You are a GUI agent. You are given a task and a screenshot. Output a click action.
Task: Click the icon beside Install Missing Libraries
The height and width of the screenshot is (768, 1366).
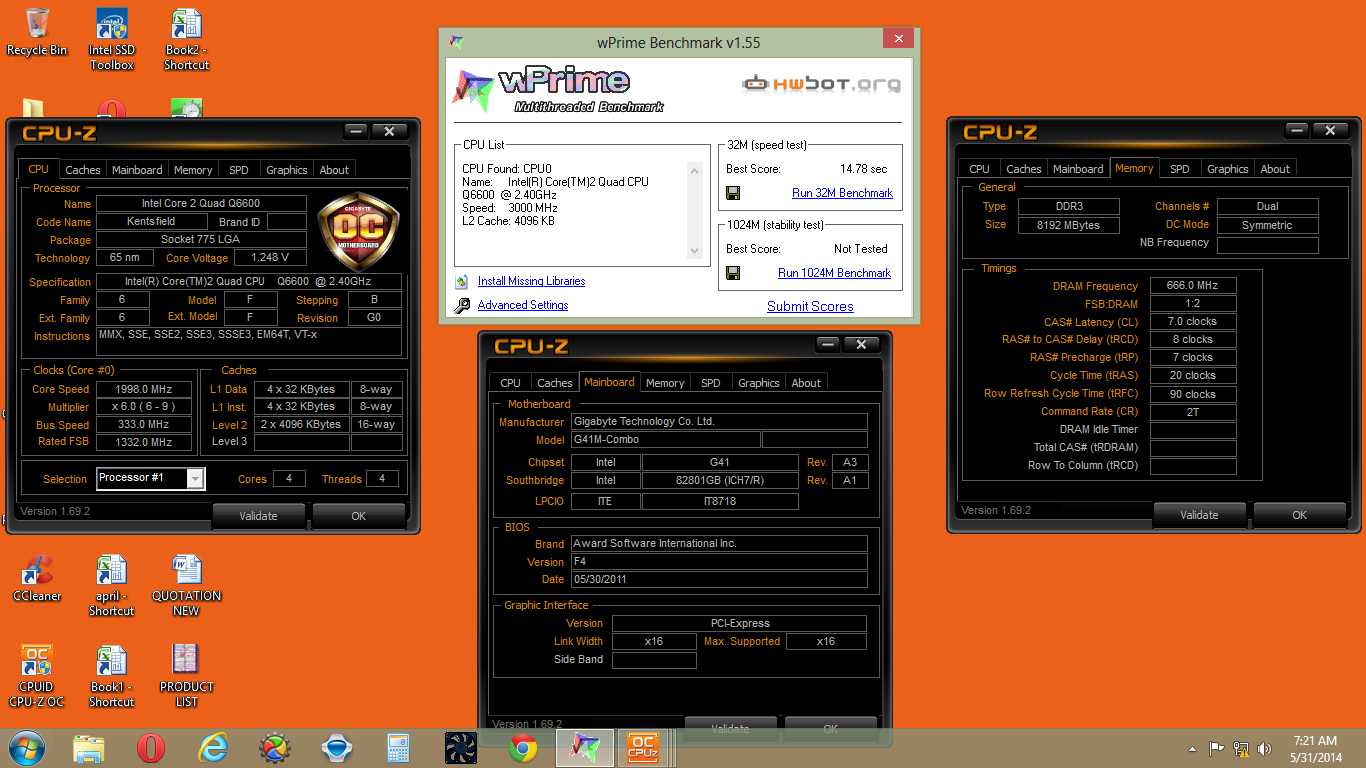[461, 282]
